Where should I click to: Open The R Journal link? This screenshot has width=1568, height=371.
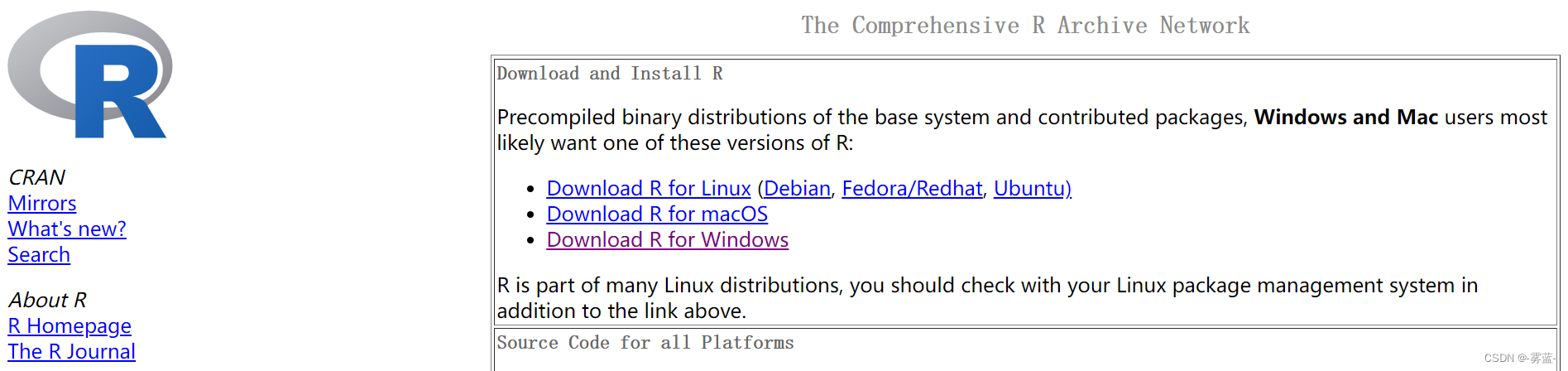71,351
